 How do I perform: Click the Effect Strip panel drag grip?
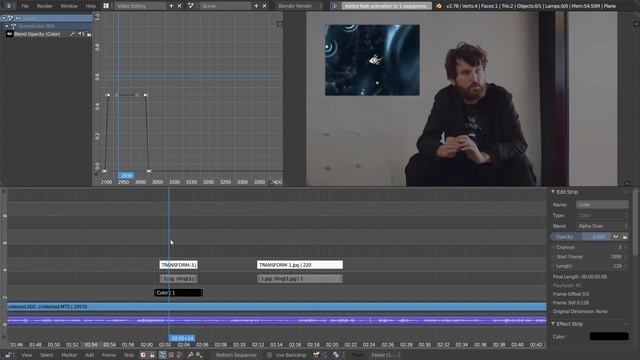(627, 324)
